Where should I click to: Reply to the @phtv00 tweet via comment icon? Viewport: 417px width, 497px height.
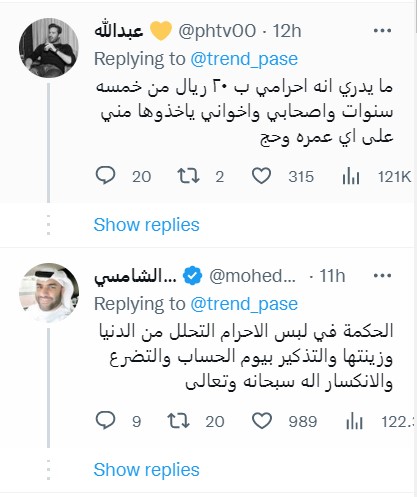point(105,176)
